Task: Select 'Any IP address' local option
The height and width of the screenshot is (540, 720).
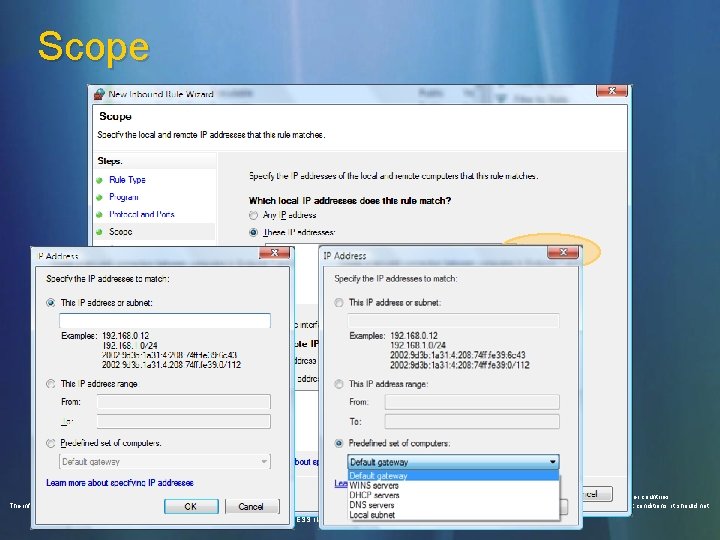Action: pyautogui.click(x=253, y=215)
